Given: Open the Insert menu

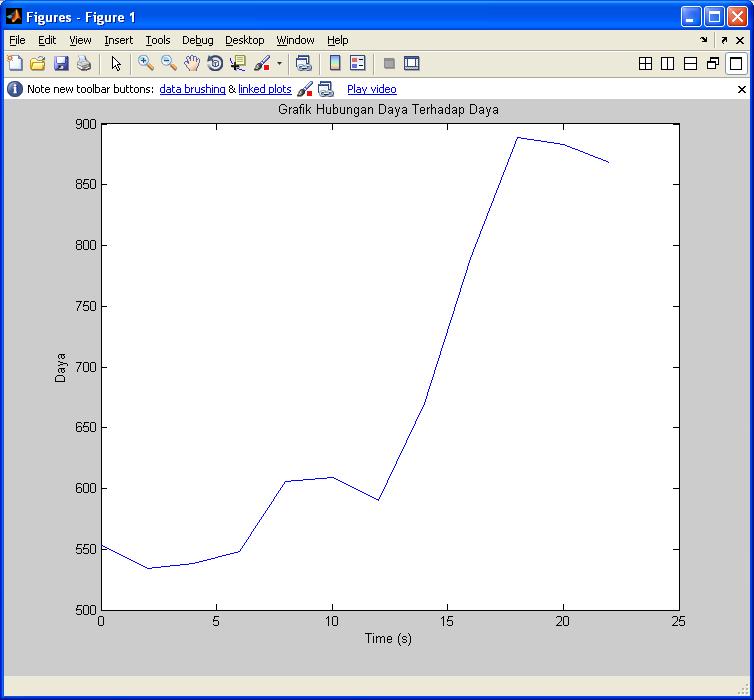Looking at the screenshot, I should [x=118, y=40].
